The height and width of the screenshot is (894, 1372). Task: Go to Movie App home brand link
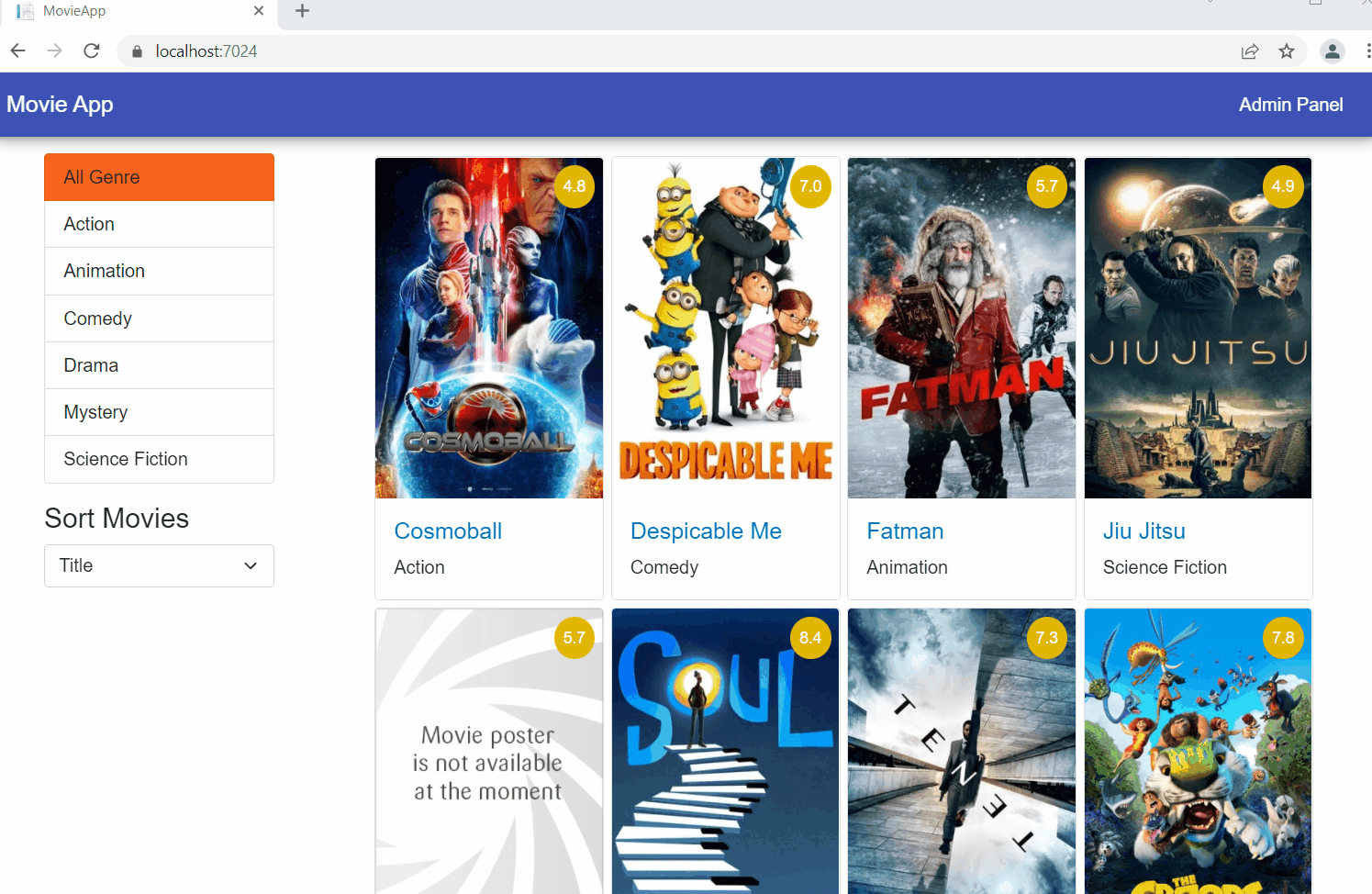point(61,105)
